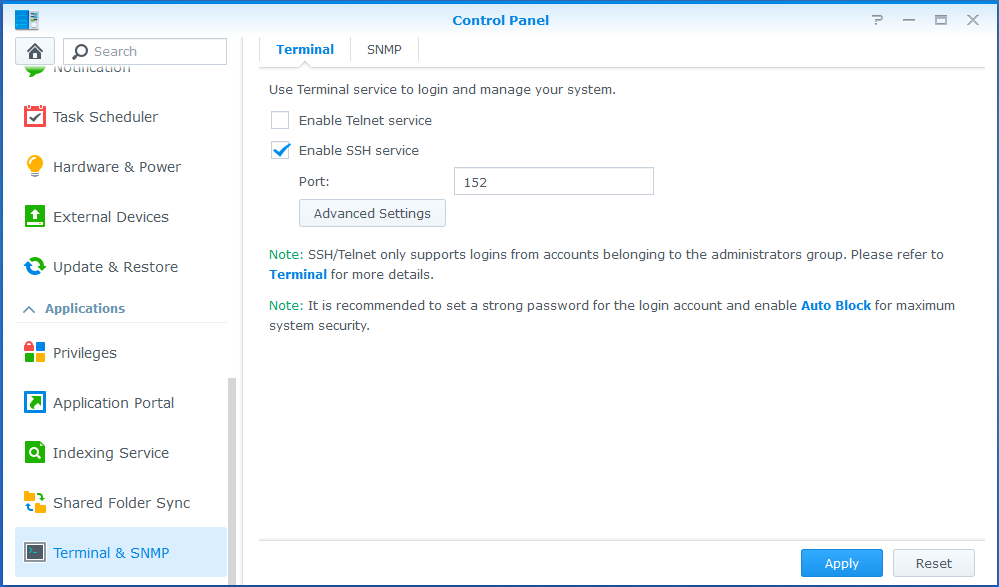Click the Control Panel app icon in title bar

tap(26, 20)
